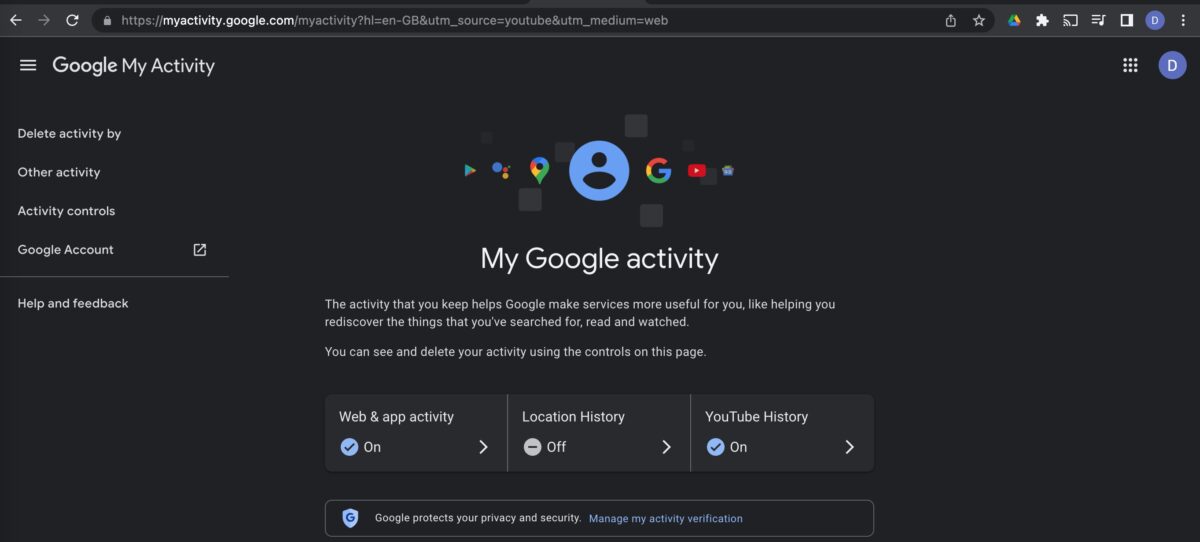The width and height of the screenshot is (1200, 542).
Task: Open the Chrome three-dot menu
Action: tap(1183, 20)
